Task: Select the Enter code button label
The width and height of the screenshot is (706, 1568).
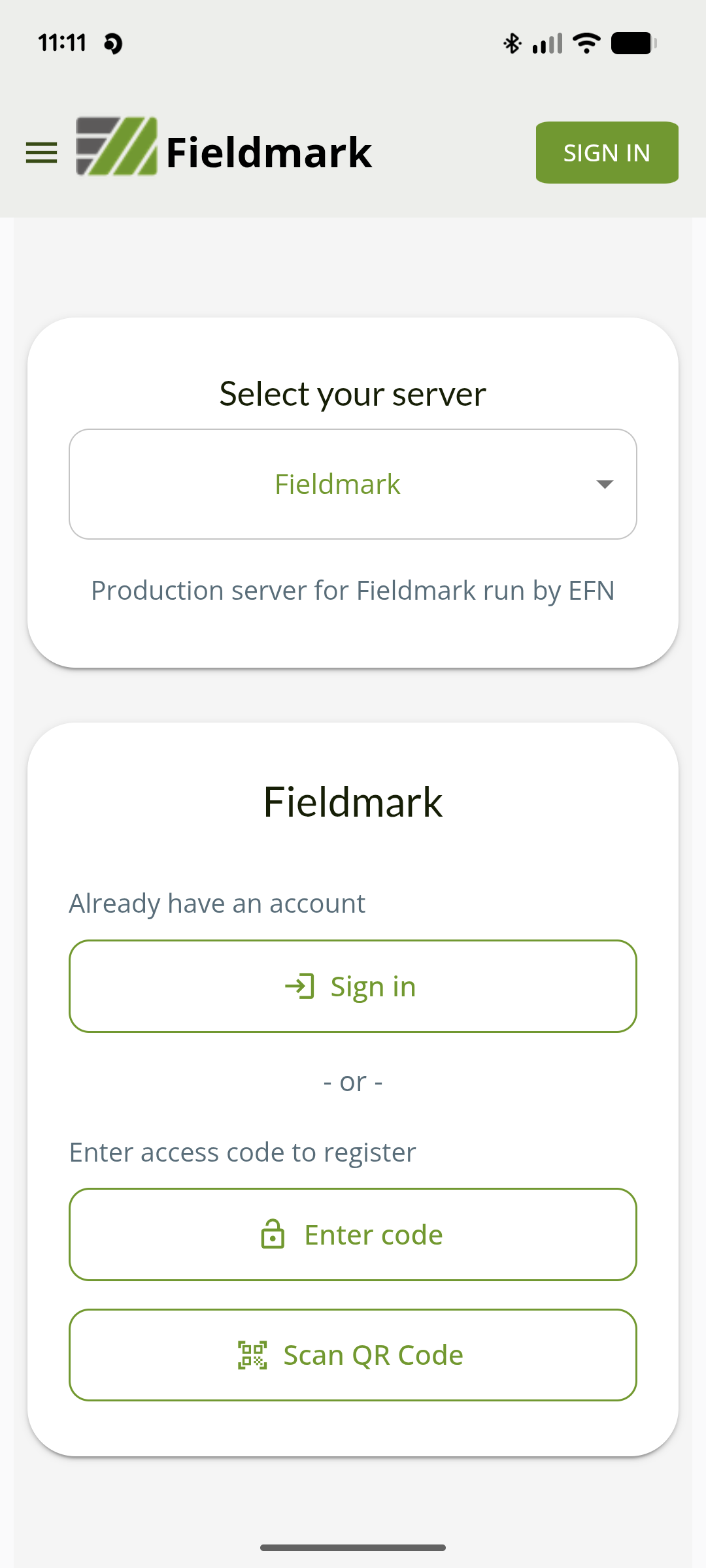Action: point(373,1235)
